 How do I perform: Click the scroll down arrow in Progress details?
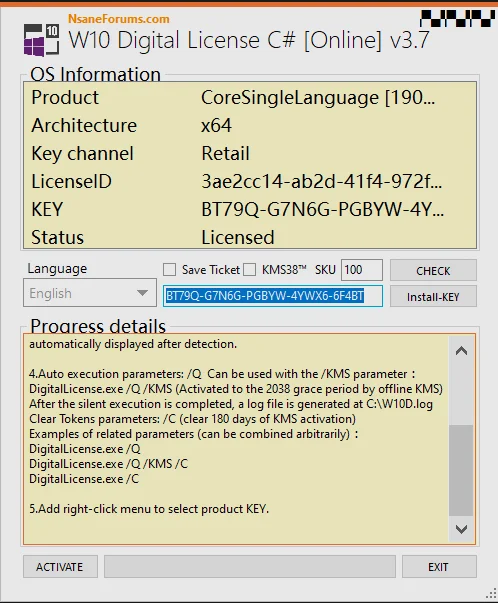point(461,529)
